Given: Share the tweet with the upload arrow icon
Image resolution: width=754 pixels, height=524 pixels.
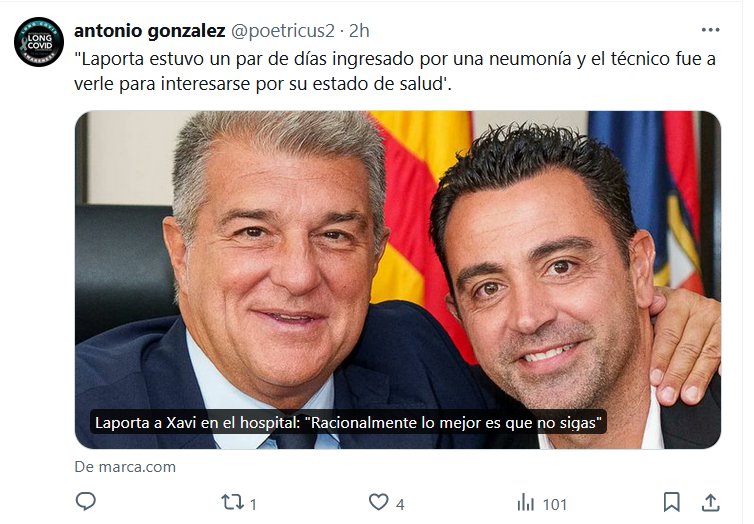Looking at the screenshot, I should click(710, 502).
